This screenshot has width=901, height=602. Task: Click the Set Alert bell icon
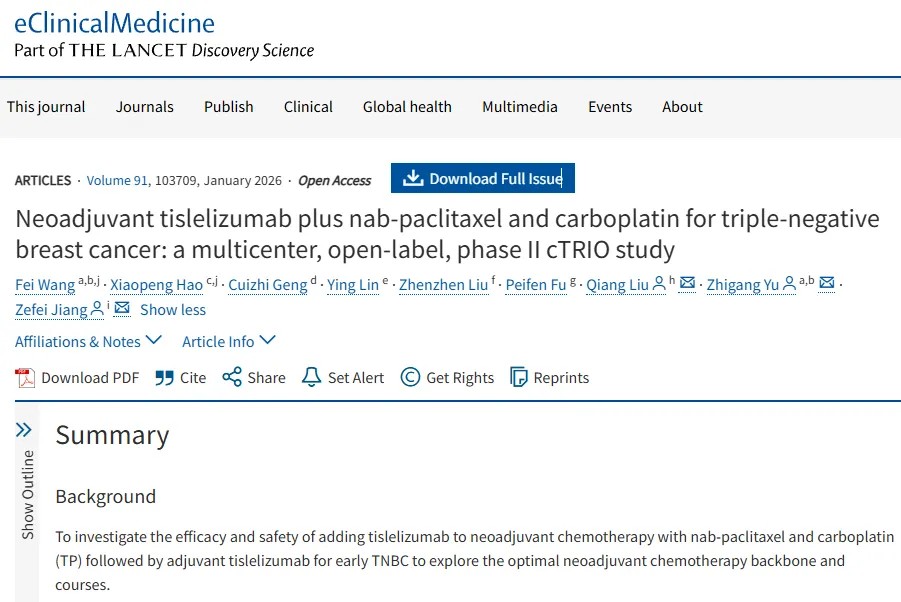click(312, 377)
